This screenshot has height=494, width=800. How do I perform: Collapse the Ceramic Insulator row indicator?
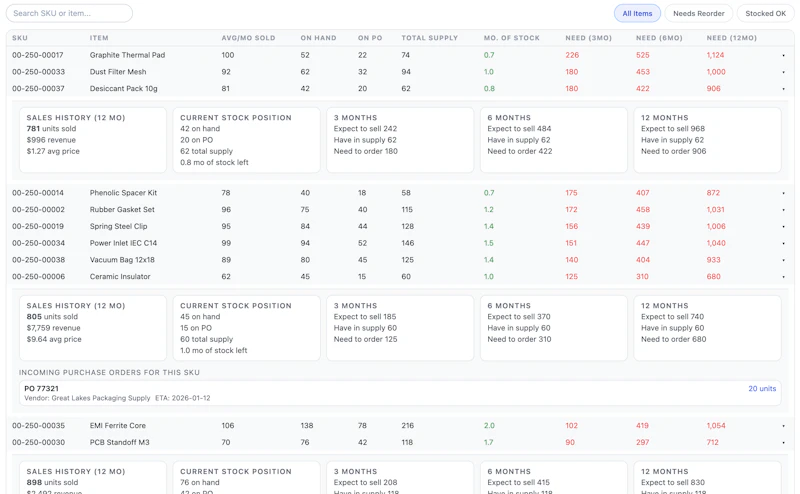click(x=783, y=277)
